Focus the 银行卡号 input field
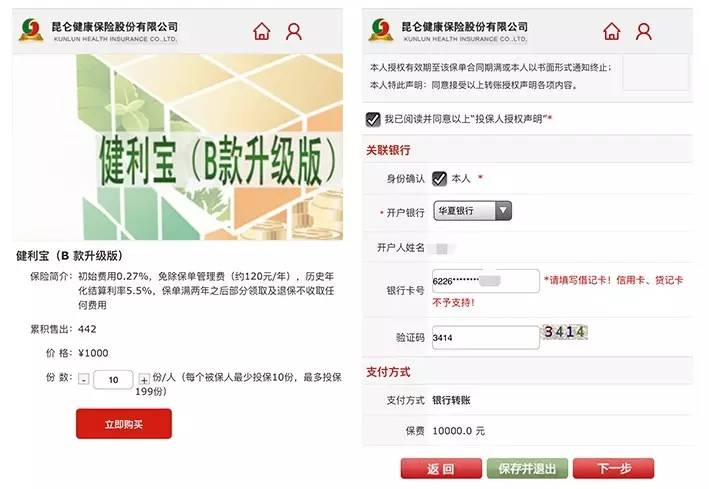The height and width of the screenshot is (489, 709). 486,281
